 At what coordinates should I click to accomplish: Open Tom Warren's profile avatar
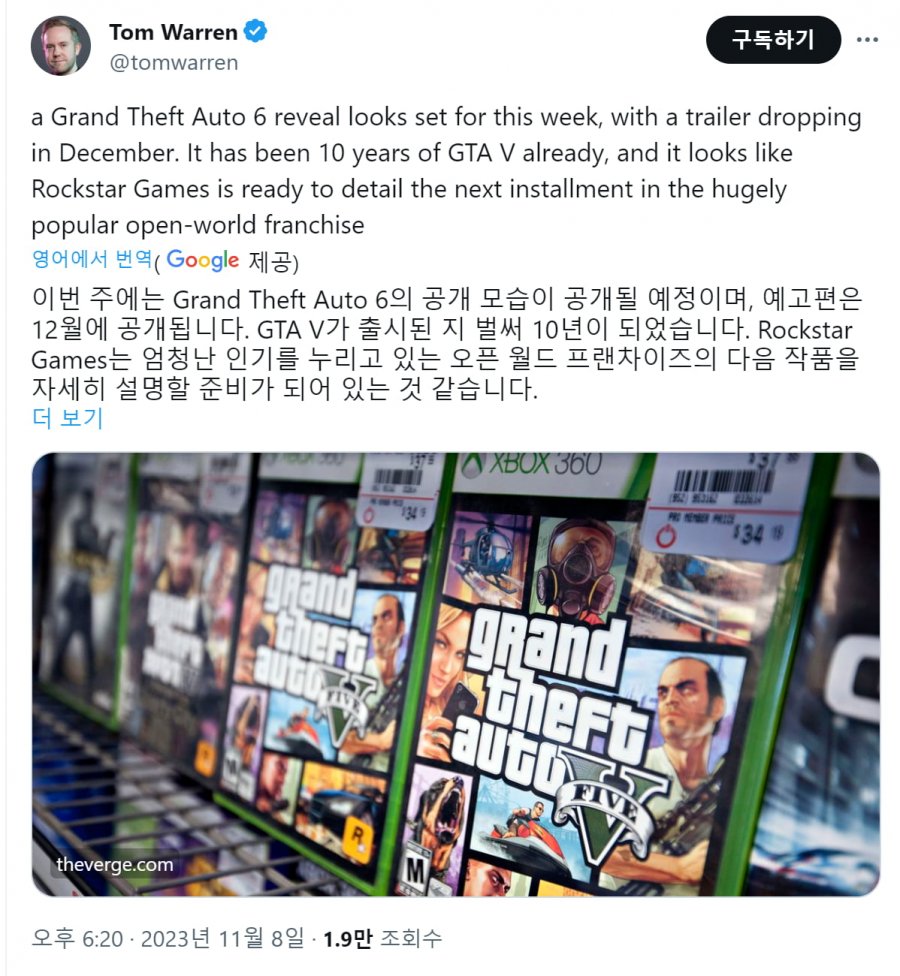[x=60, y=46]
